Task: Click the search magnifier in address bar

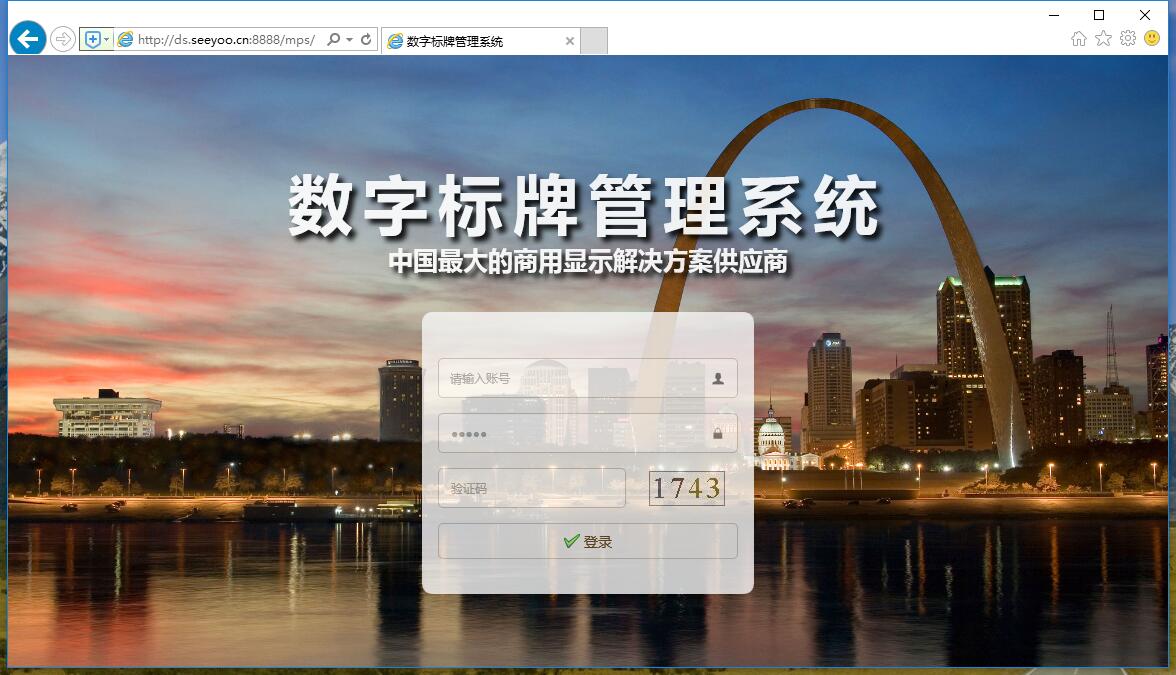Action: tap(334, 40)
